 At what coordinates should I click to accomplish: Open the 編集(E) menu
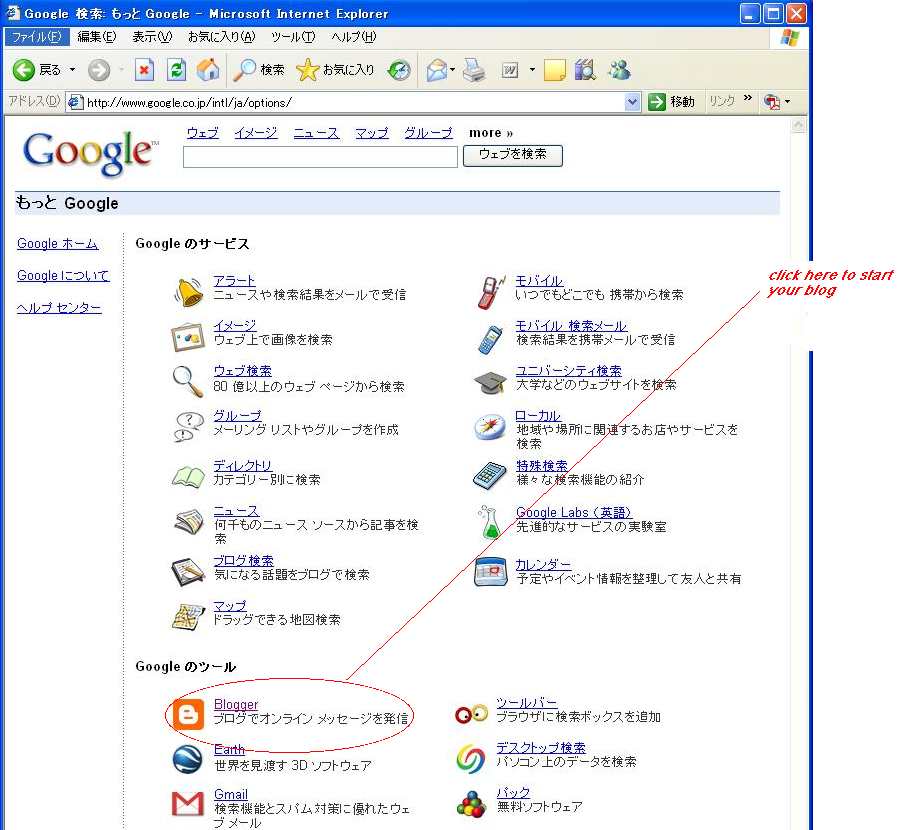(x=96, y=37)
